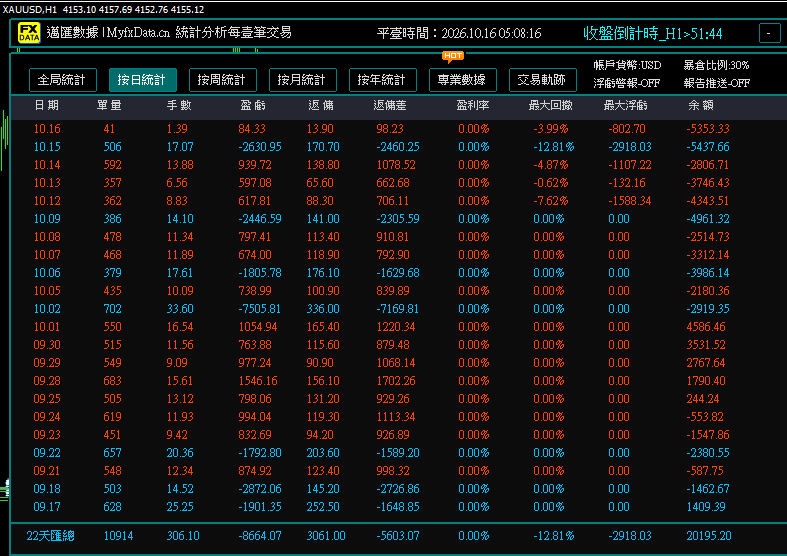787x556 pixels.
Task: Click the FX DATA logo icon
Action: [29, 33]
